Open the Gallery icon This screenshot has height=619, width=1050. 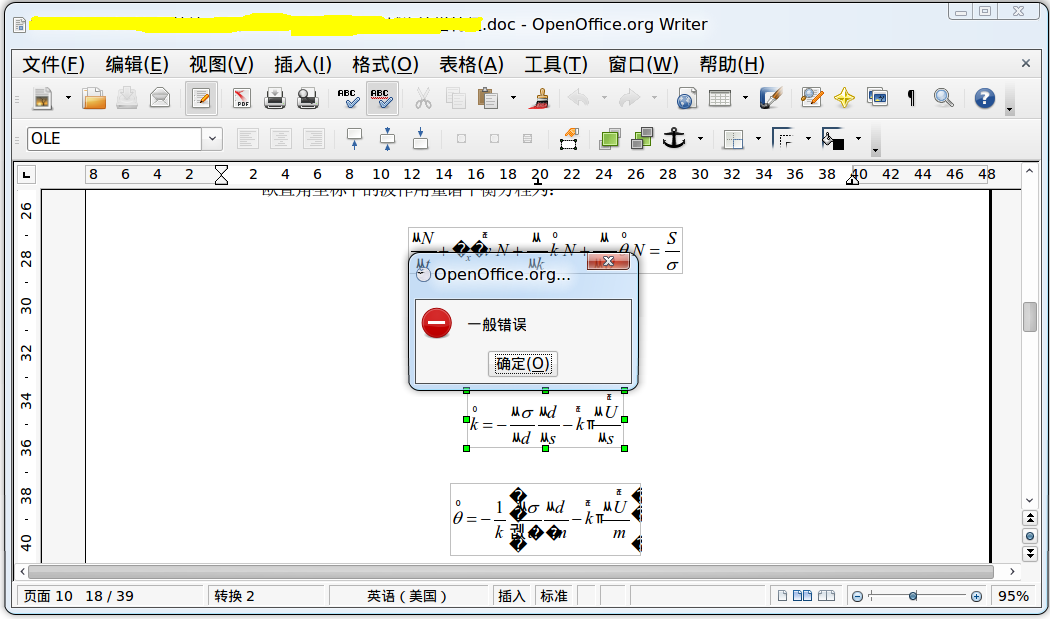pos(877,98)
